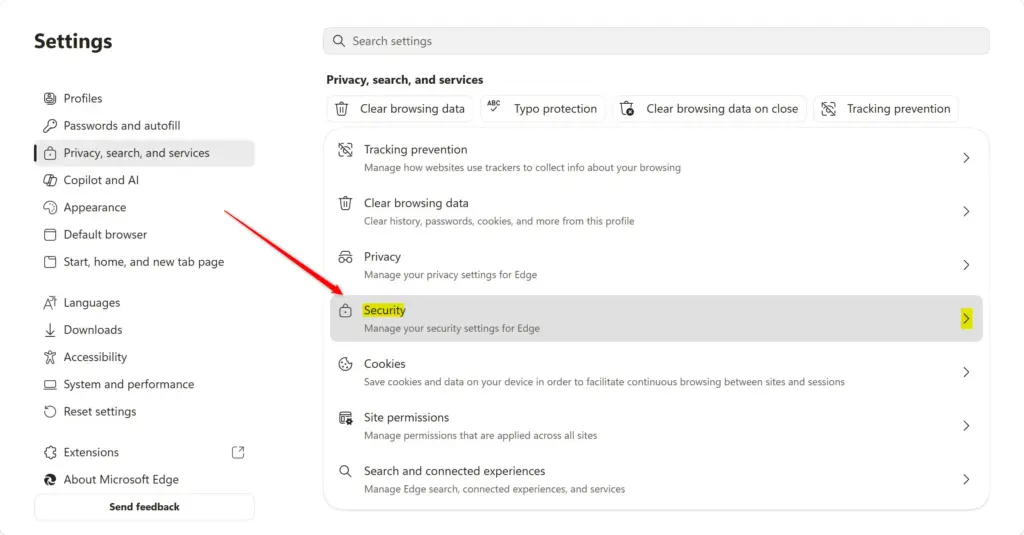Click the external link icon beside Extensions
The width and height of the screenshot is (1024, 535).
click(x=238, y=452)
